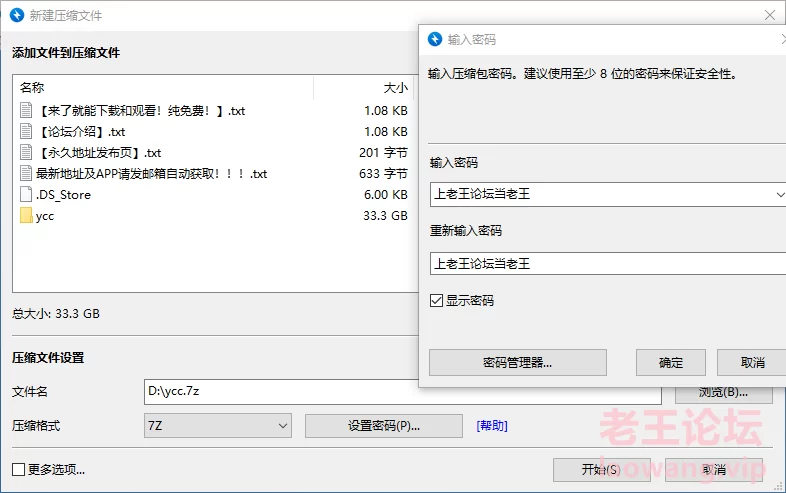Screen dimensions: 786x493
Task: Click the 开始(S) button
Action: point(602,470)
